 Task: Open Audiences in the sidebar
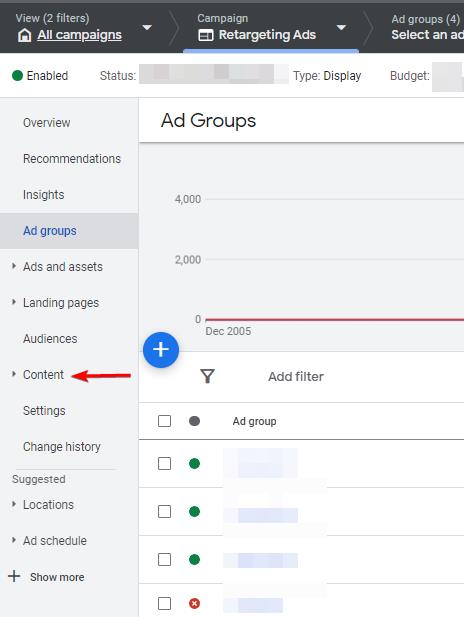[50, 339]
